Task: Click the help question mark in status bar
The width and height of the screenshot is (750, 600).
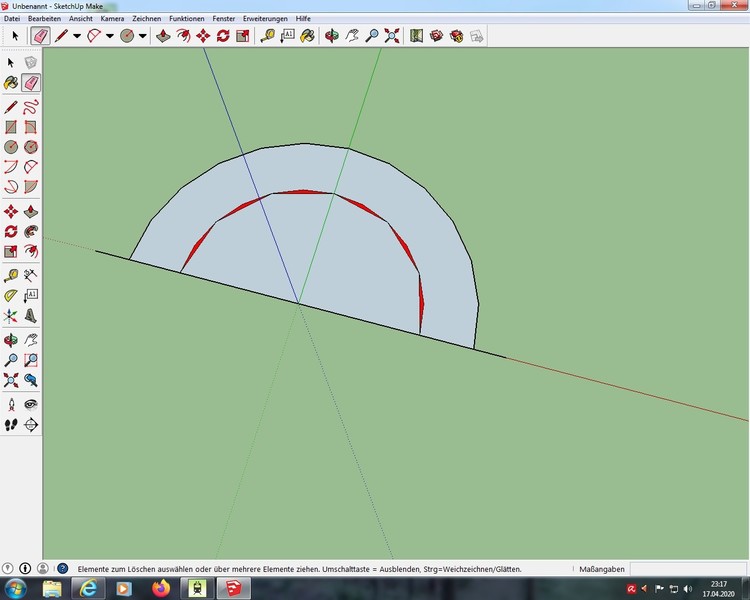Action: (x=60, y=569)
